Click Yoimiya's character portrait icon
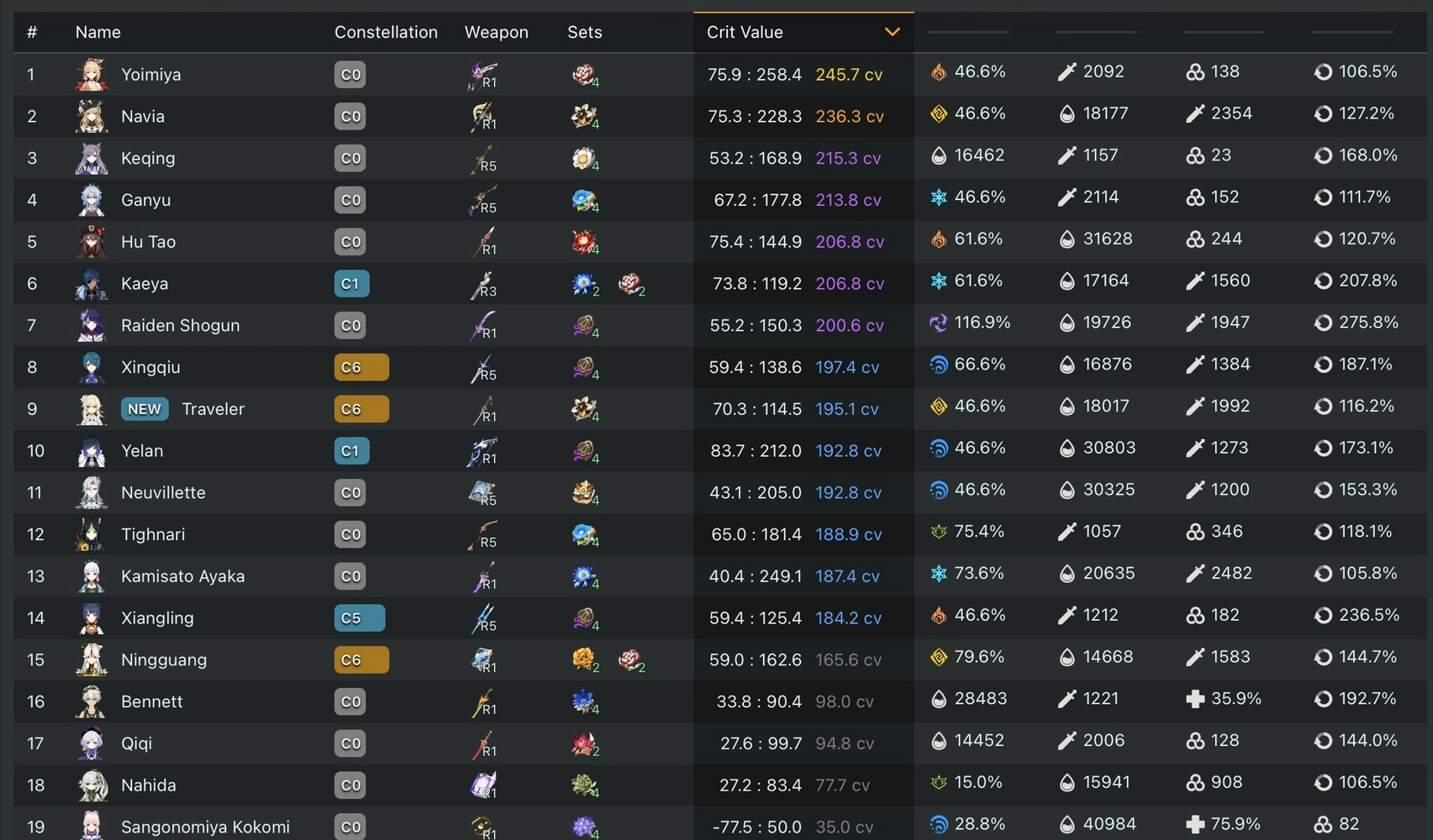 click(x=92, y=75)
